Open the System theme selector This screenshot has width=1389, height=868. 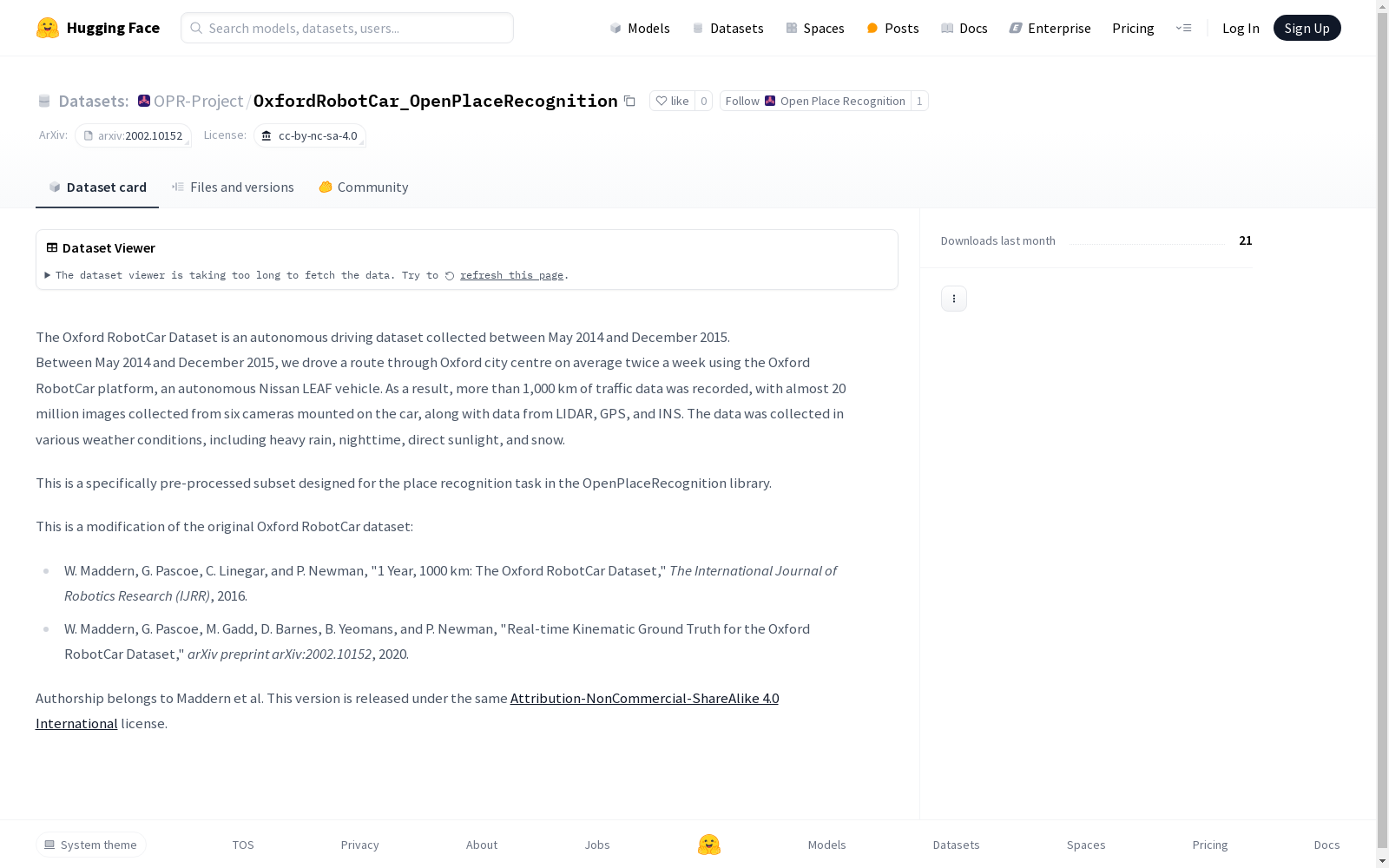pyautogui.click(x=91, y=845)
